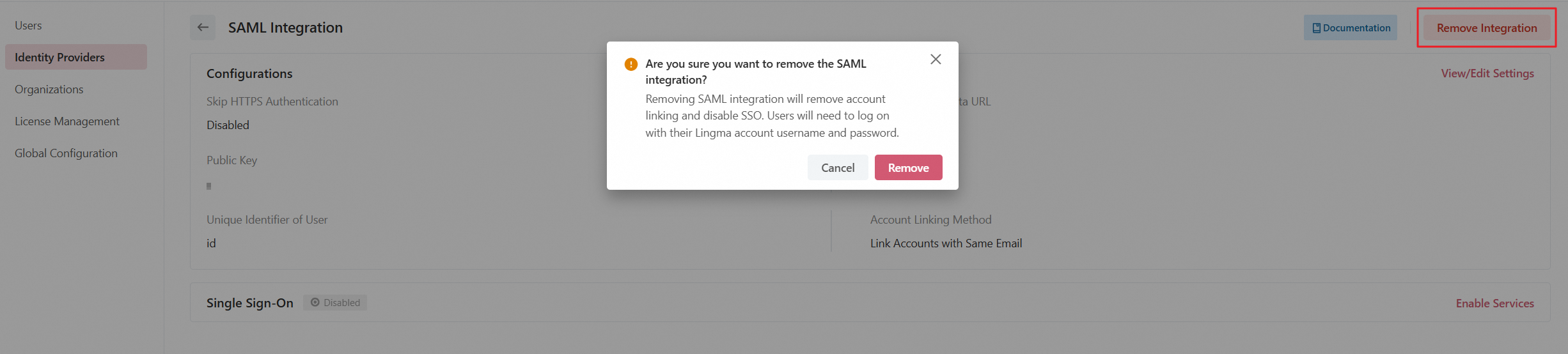The image size is (1568, 354).
Task: Click the Configurations section heading
Action: click(249, 73)
